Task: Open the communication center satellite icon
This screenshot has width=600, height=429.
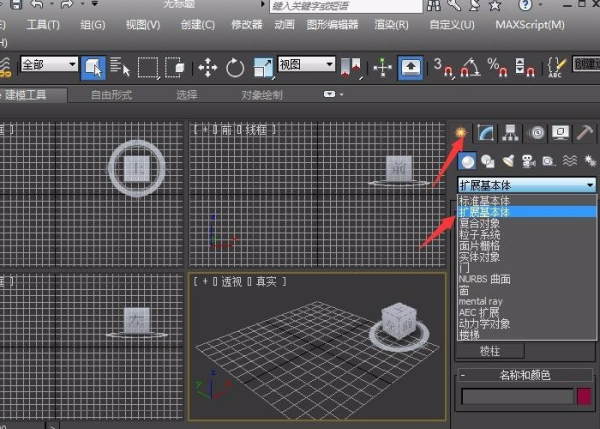Action: coord(474,5)
